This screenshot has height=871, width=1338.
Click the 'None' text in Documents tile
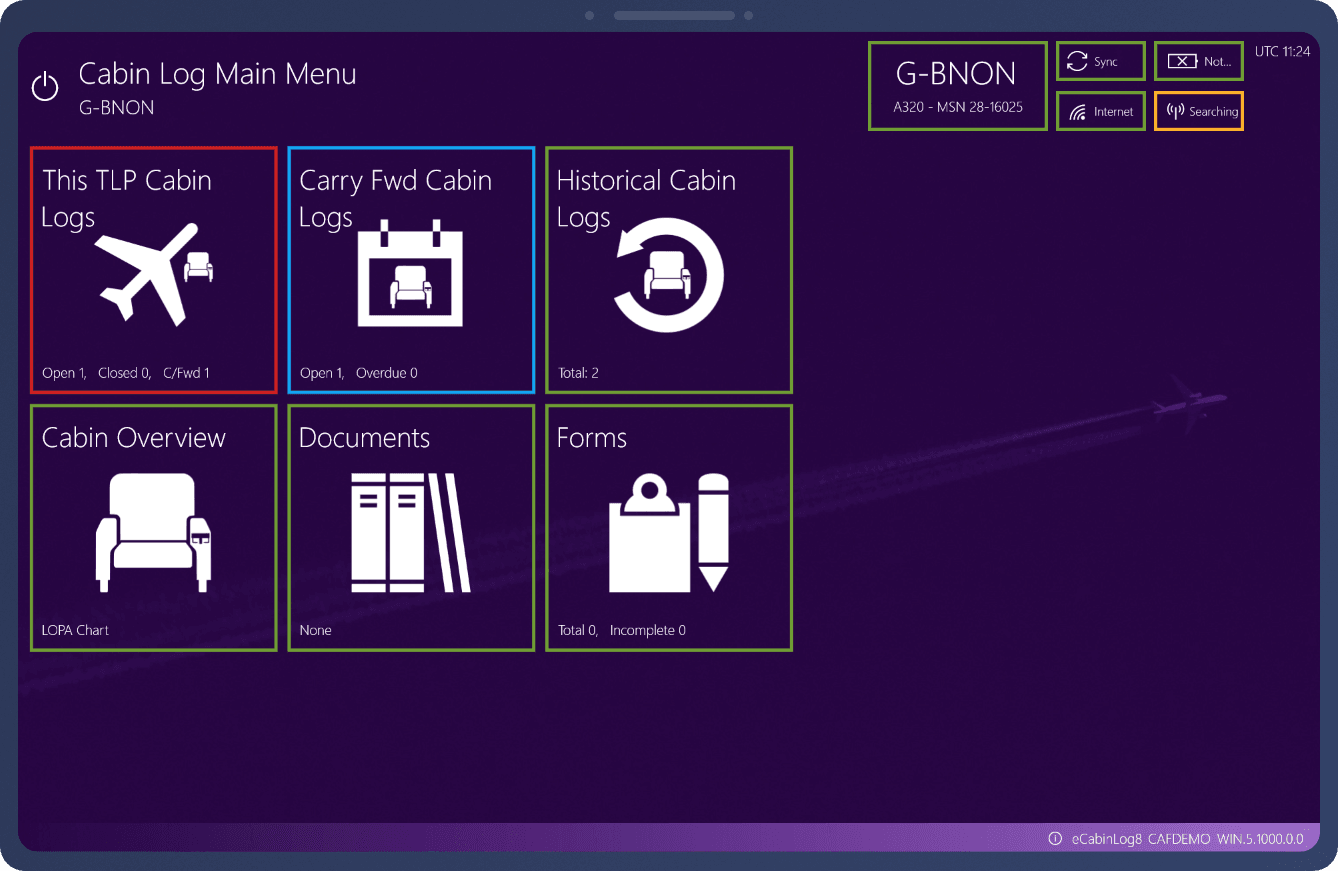click(315, 630)
